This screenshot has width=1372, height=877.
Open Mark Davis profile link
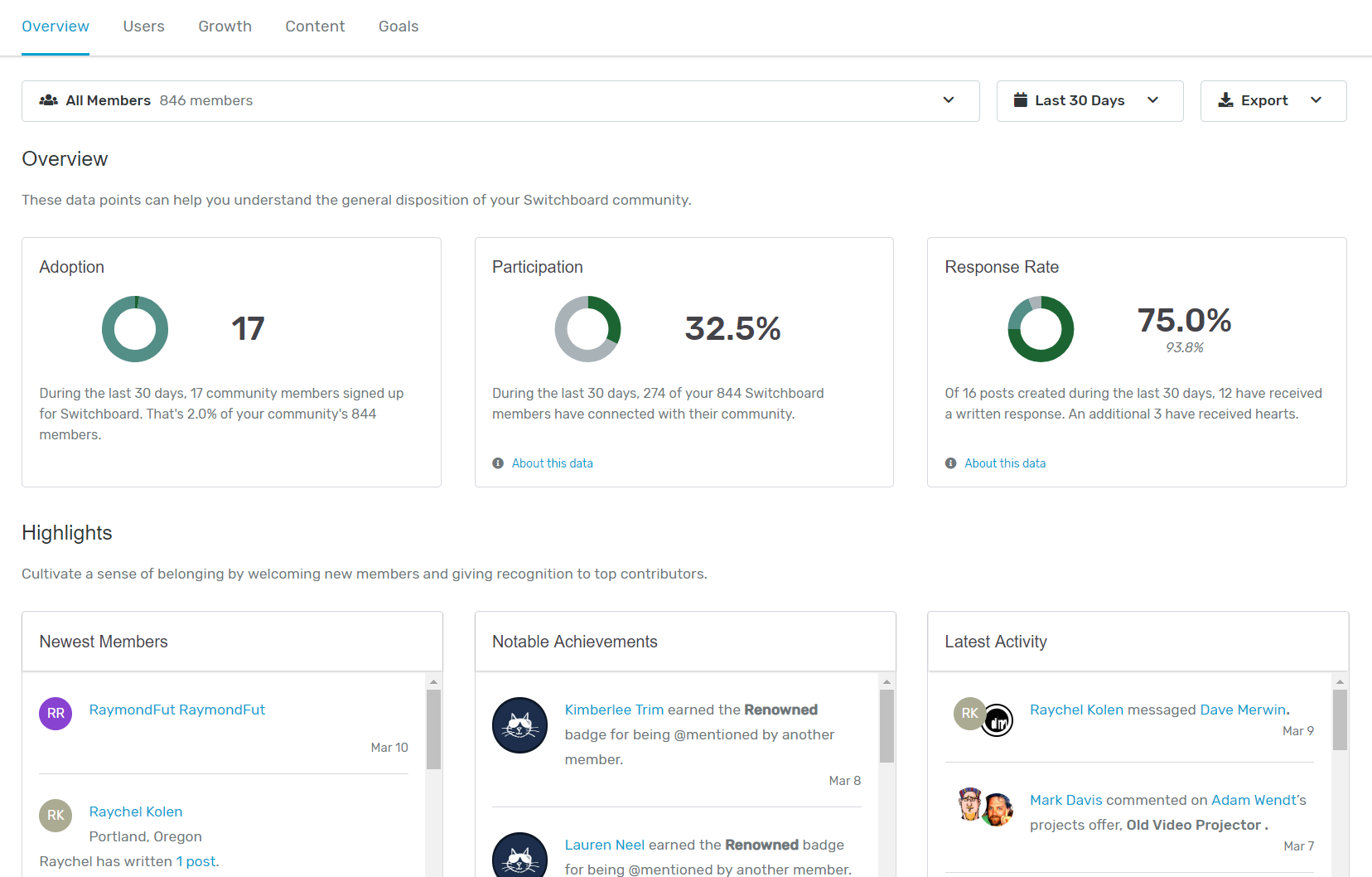pyautogui.click(x=1066, y=800)
